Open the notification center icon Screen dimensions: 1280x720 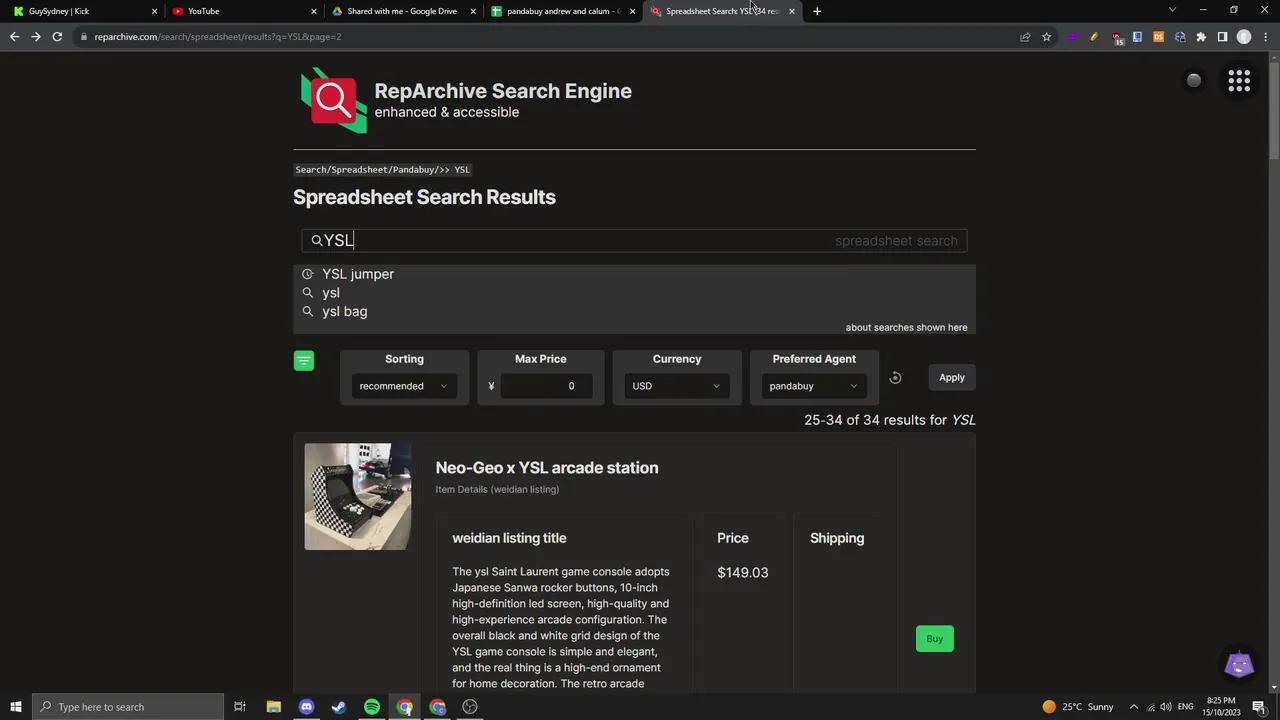(1259, 707)
